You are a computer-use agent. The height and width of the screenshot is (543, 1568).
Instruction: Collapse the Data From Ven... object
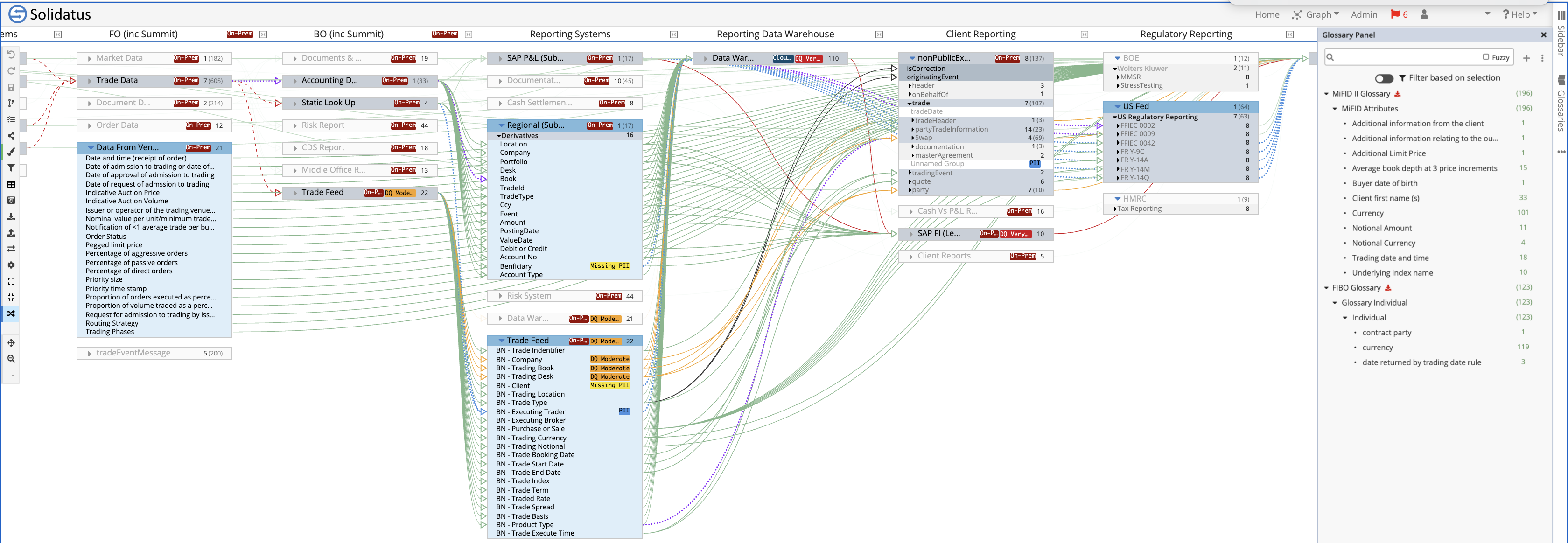[91, 147]
